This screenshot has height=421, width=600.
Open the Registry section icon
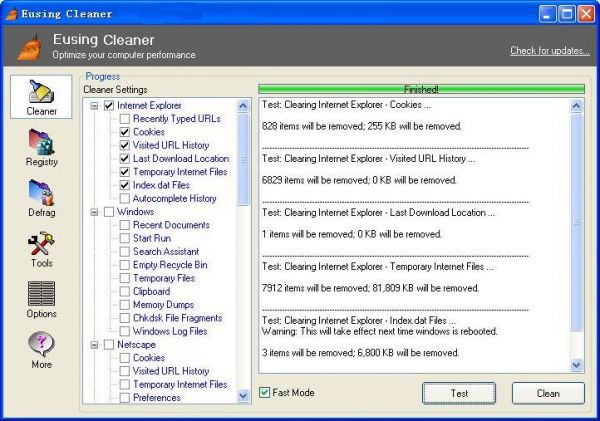pyautogui.click(x=41, y=147)
